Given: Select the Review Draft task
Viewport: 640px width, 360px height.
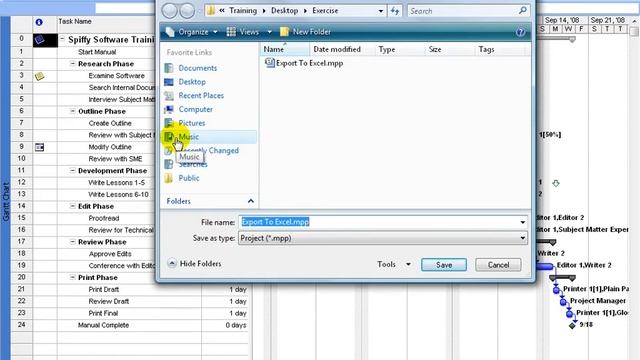Looking at the screenshot, I should point(109,301).
